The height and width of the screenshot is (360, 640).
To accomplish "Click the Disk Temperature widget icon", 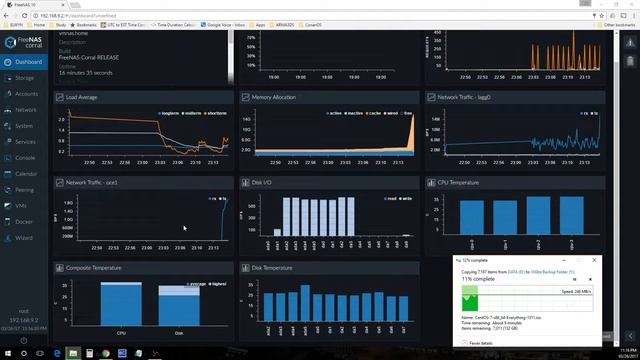I will tap(245, 268).
